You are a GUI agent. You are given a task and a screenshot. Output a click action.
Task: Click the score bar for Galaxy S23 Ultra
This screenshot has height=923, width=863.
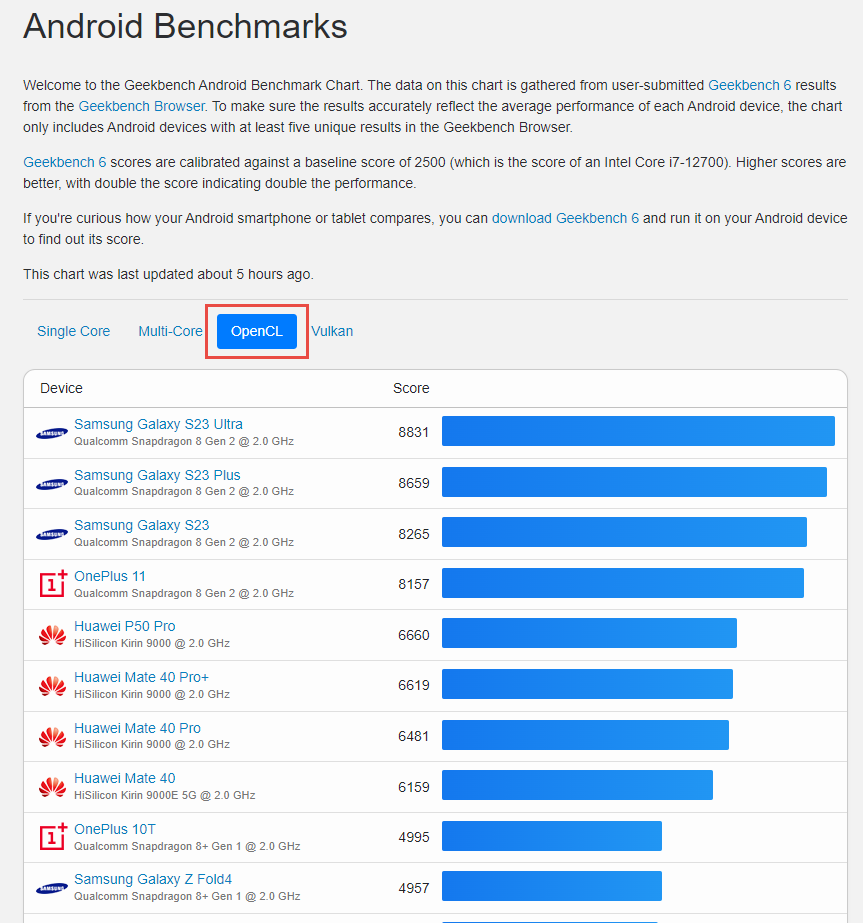[638, 431]
